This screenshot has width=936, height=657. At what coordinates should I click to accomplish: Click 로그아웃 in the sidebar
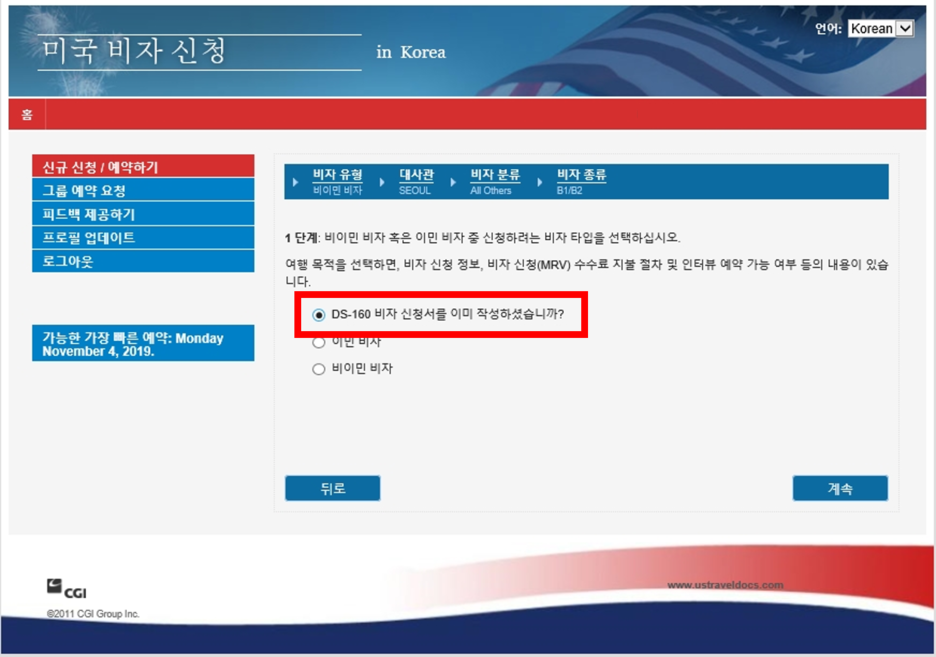pyautogui.click(x=143, y=261)
